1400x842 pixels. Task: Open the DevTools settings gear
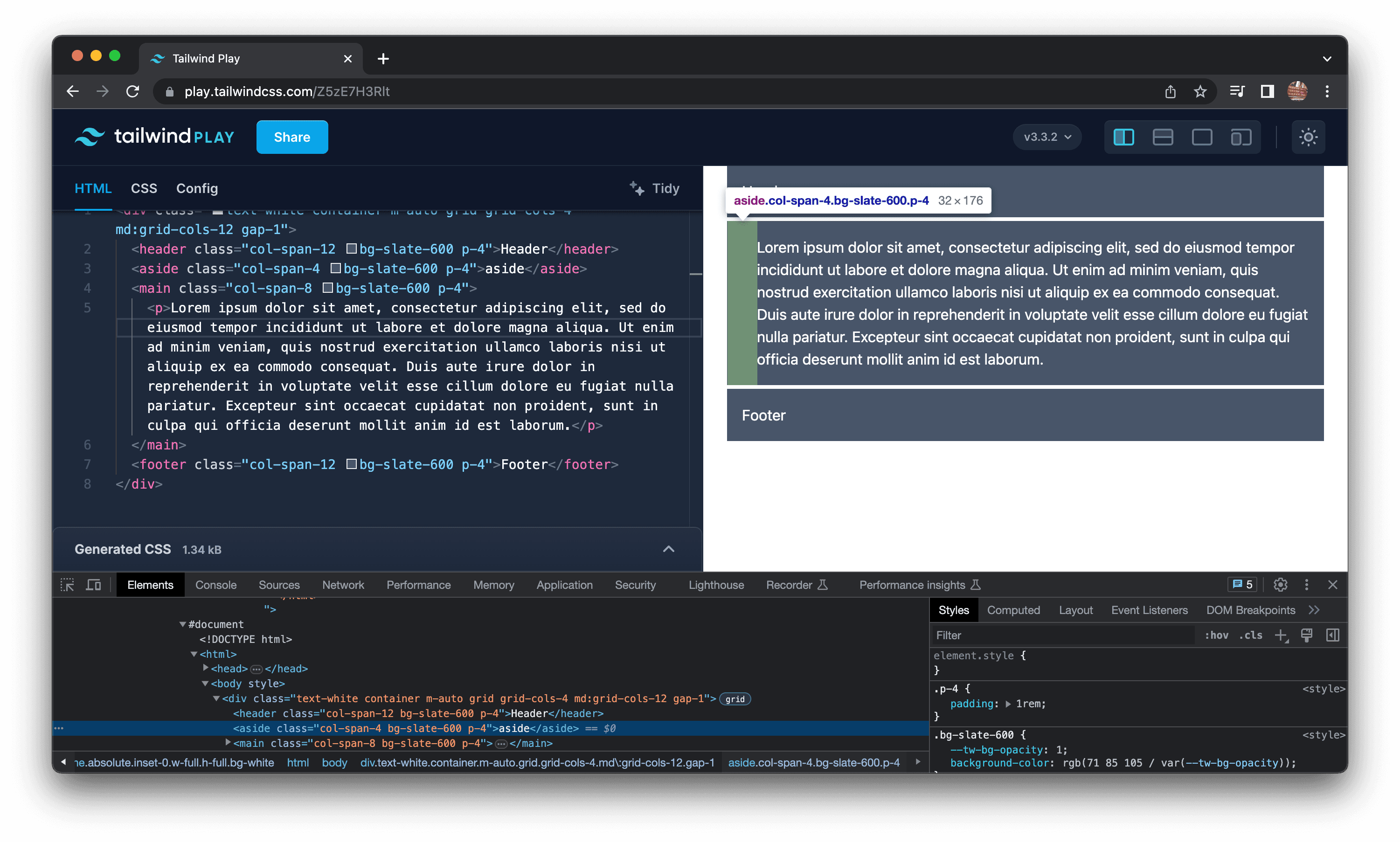[x=1280, y=584]
